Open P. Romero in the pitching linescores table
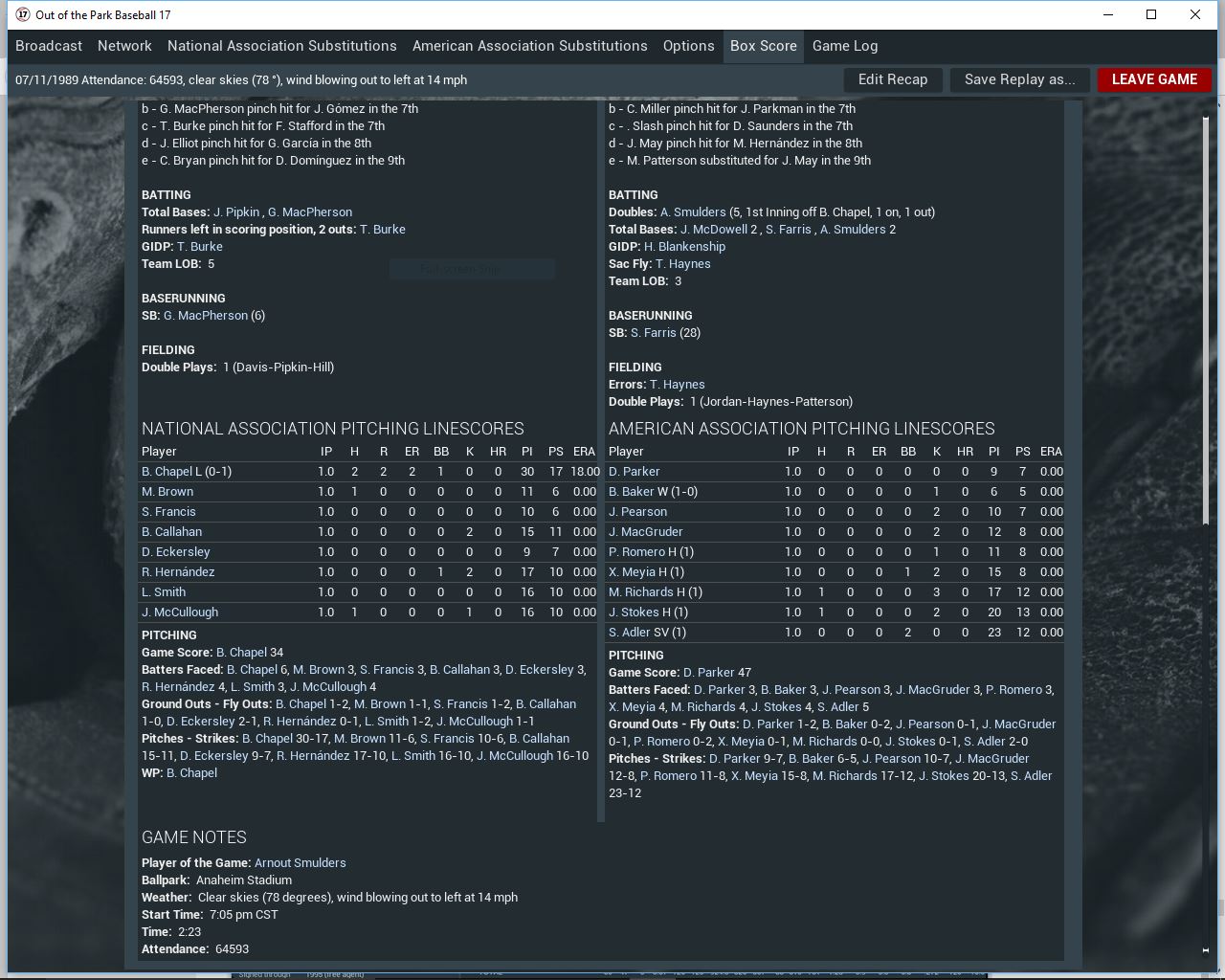This screenshot has width=1225, height=980. [636, 552]
